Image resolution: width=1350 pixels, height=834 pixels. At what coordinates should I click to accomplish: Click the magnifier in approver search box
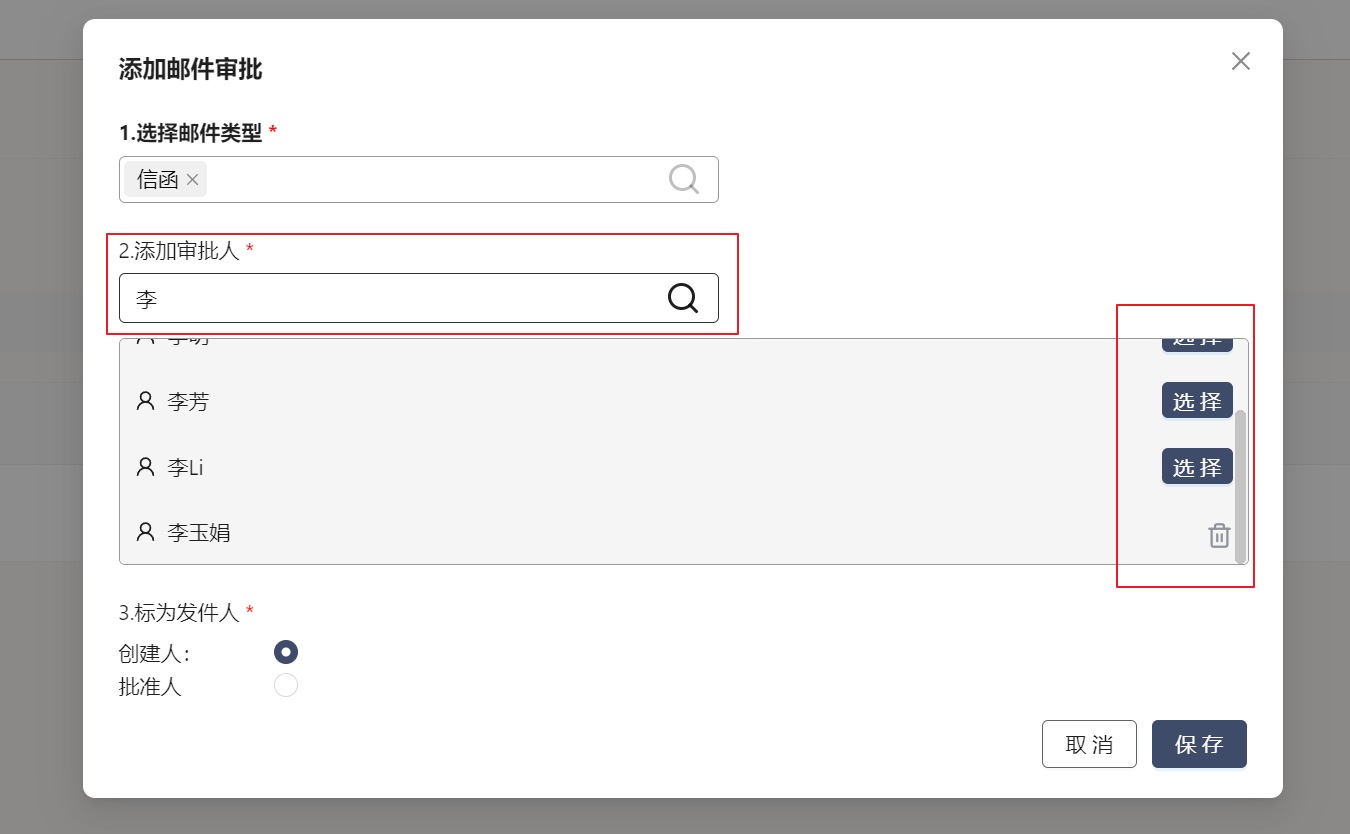[682, 298]
